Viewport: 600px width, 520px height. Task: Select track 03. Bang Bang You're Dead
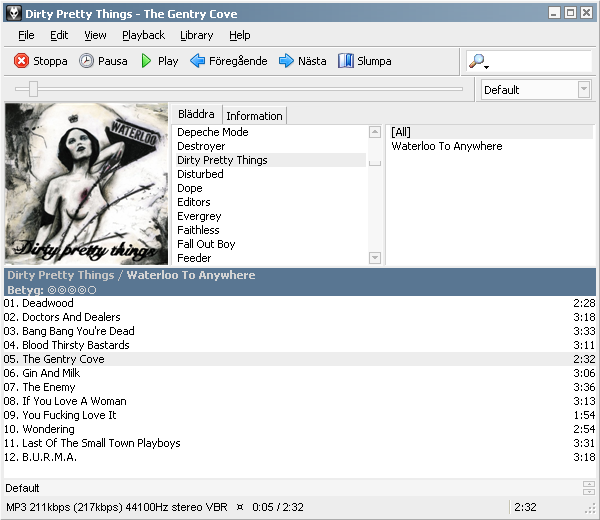pyautogui.click(x=300, y=331)
